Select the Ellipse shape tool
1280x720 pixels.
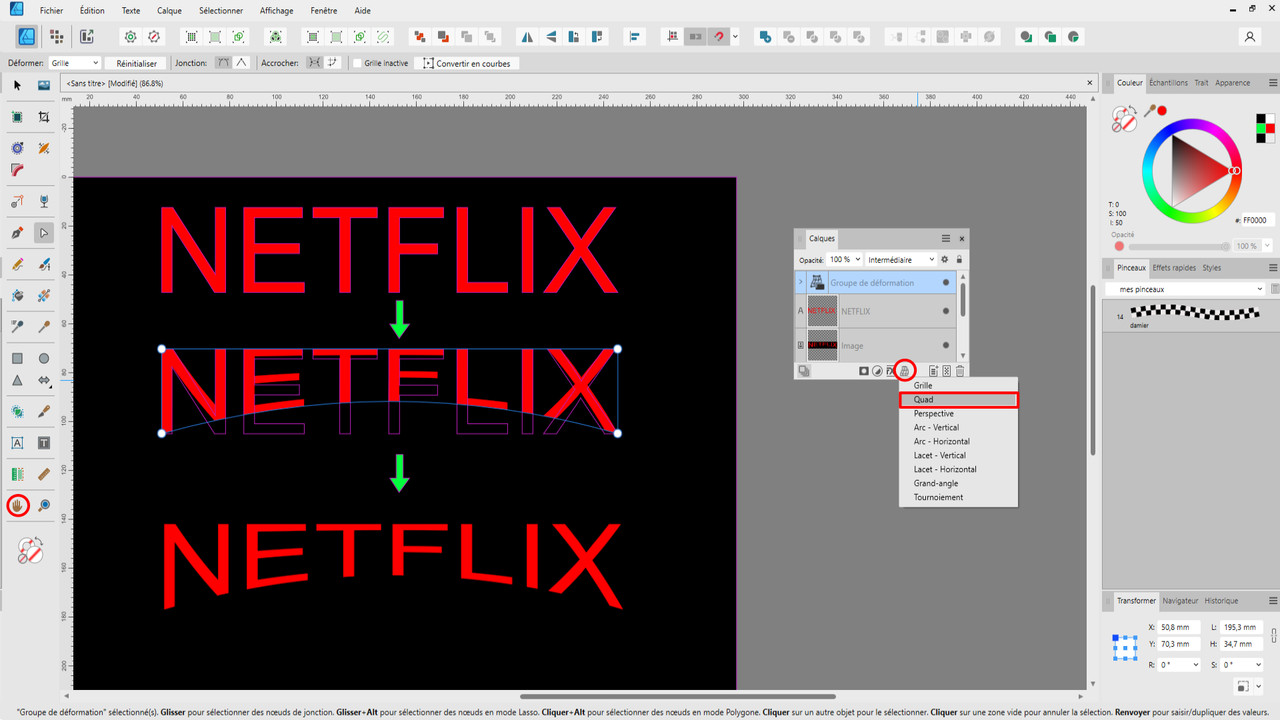tap(44, 358)
